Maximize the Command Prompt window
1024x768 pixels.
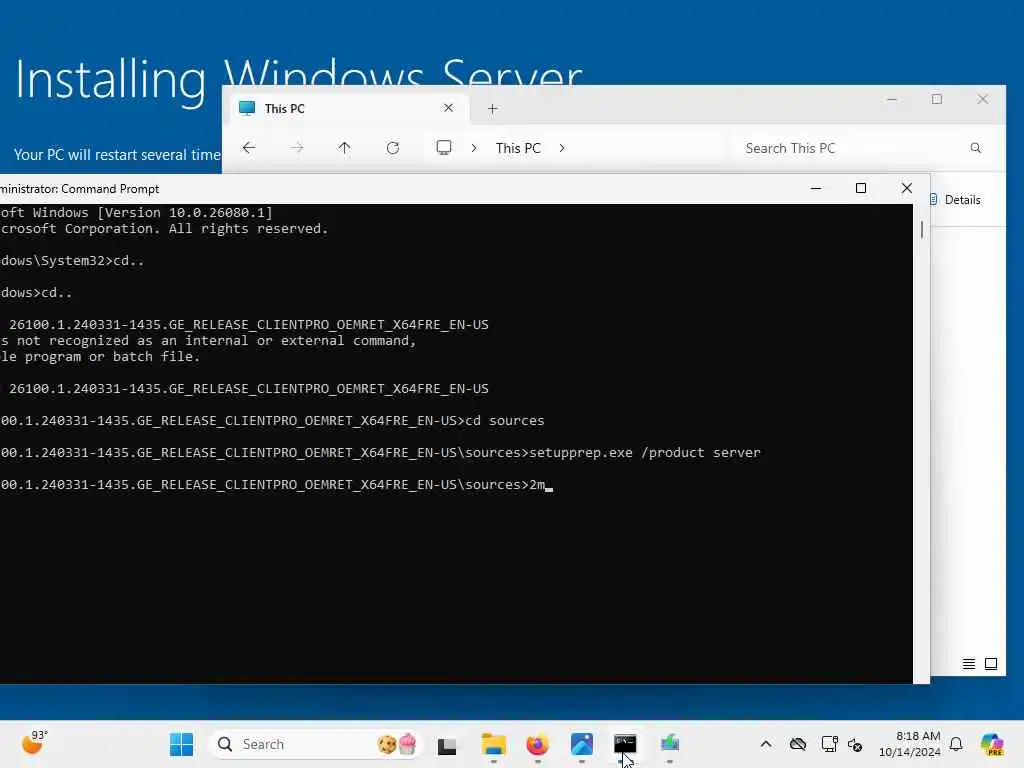click(861, 188)
